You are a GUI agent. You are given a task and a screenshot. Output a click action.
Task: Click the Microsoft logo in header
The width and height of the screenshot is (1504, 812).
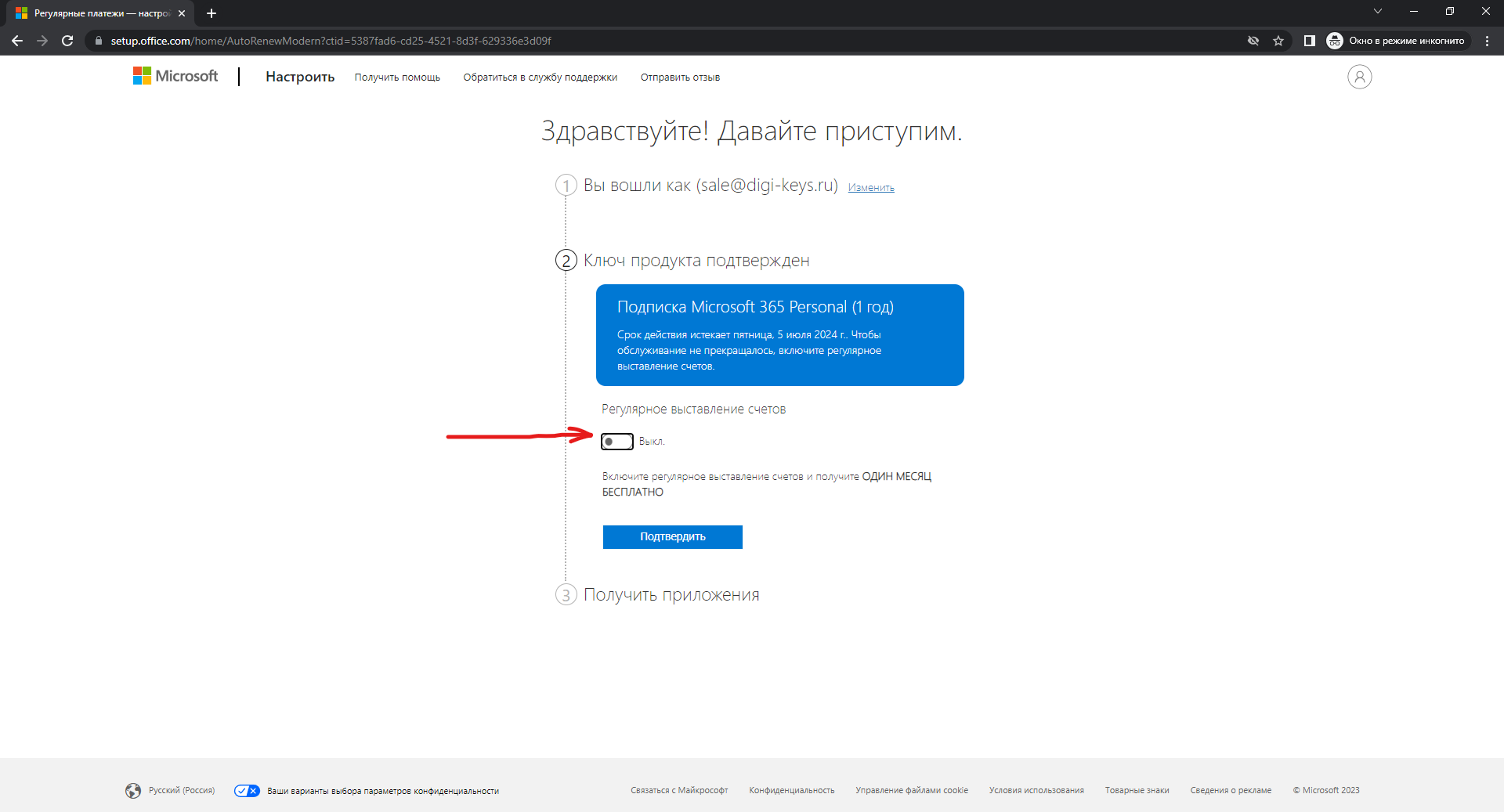[x=175, y=76]
